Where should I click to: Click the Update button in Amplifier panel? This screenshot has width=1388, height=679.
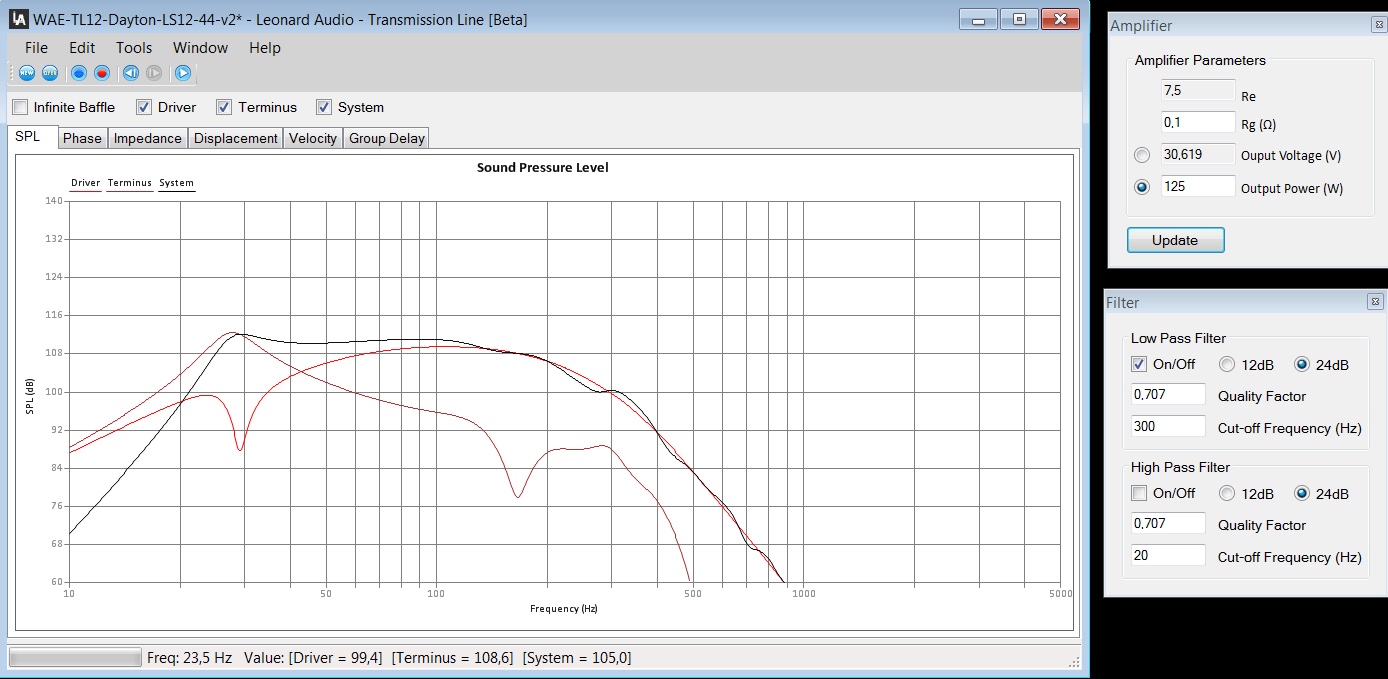click(x=1175, y=240)
